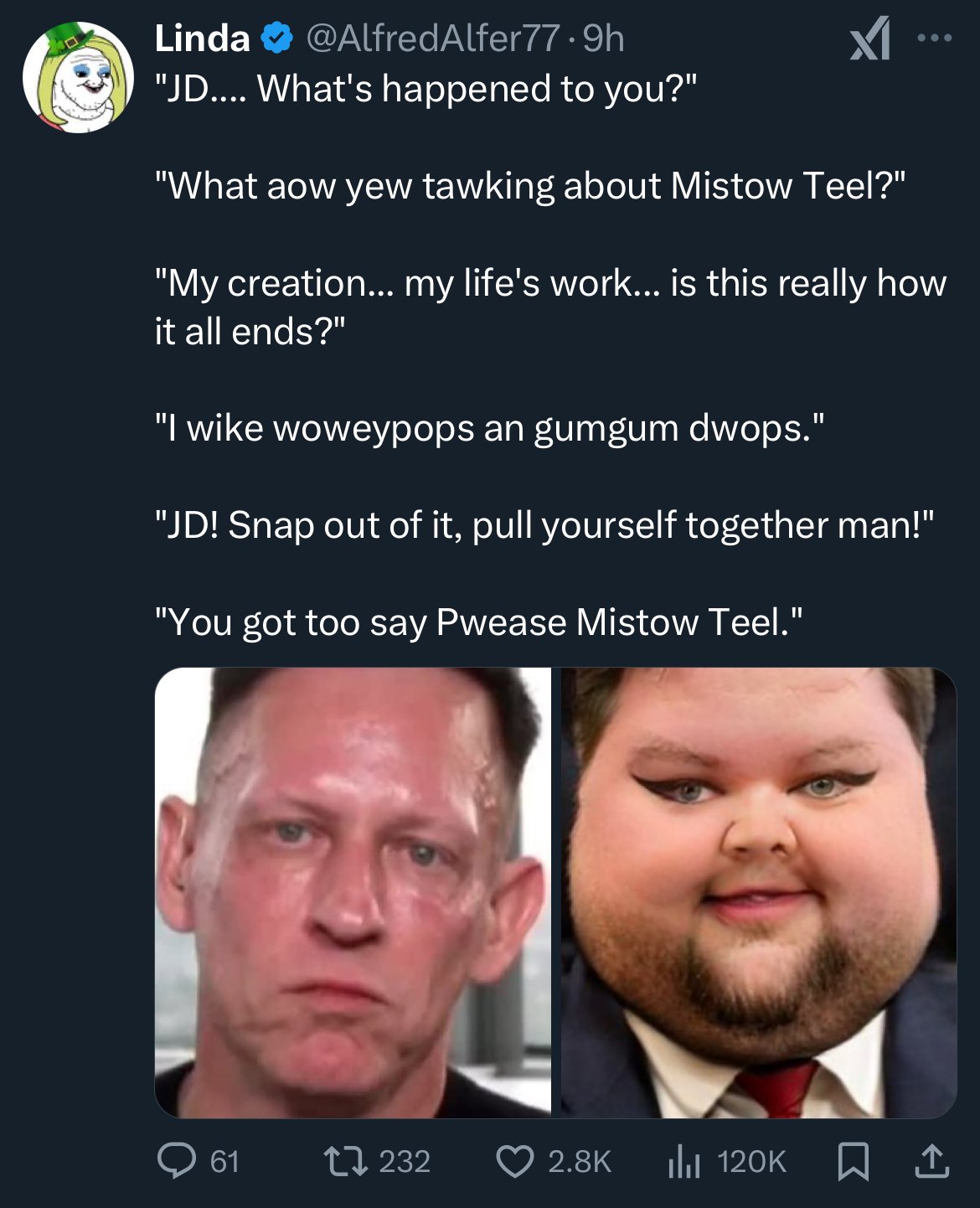Click the 2.8K likes count
The image size is (980, 1208).
[580, 1161]
